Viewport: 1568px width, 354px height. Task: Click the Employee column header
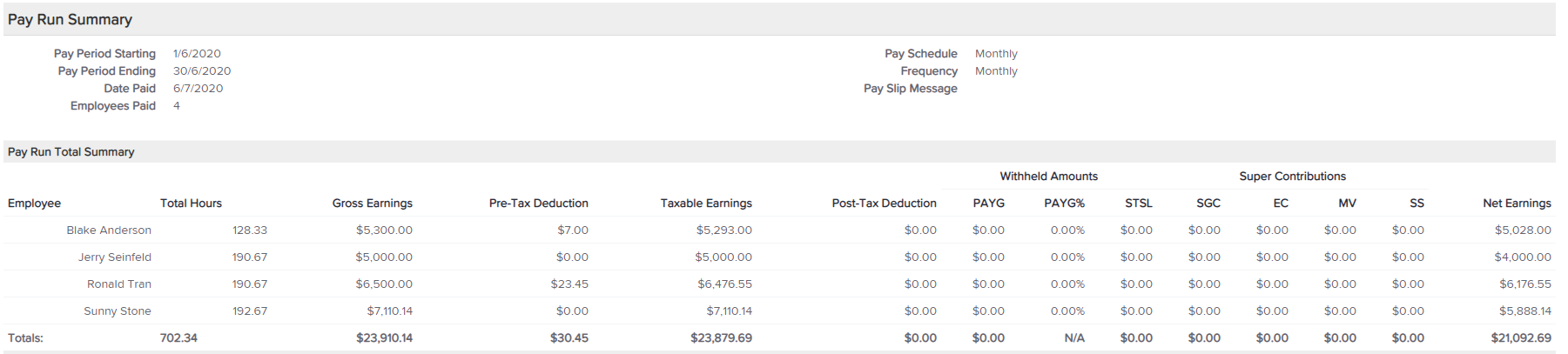pyautogui.click(x=34, y=203)
